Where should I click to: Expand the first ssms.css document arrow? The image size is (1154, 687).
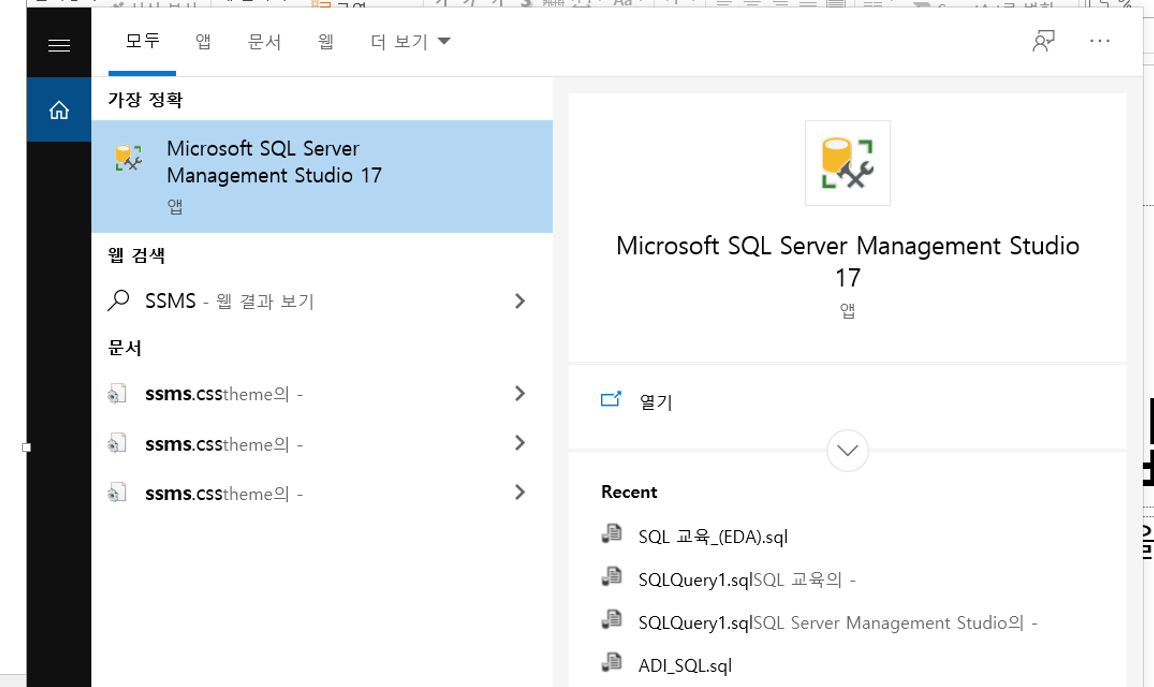tap(520, 393)
